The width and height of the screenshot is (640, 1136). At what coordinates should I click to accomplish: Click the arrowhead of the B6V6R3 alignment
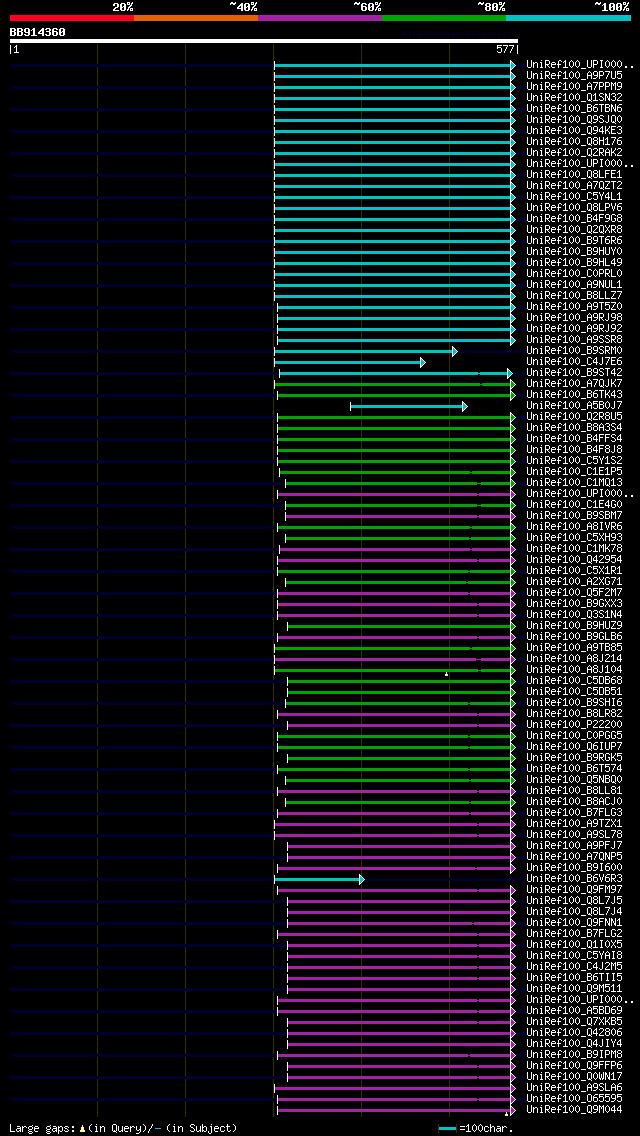click(361, 879)
